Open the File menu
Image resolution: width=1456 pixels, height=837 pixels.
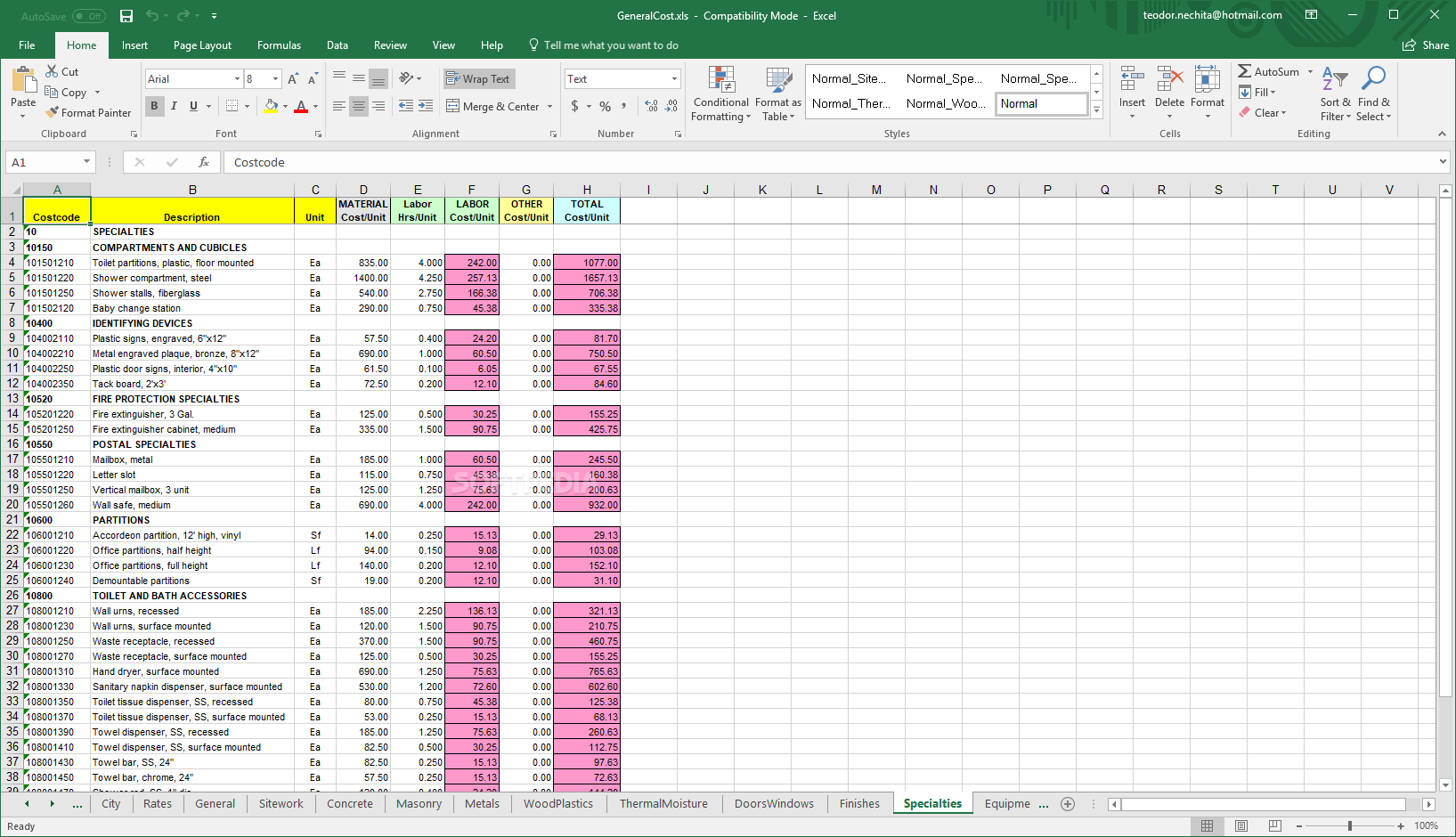[x=27, y=45]
